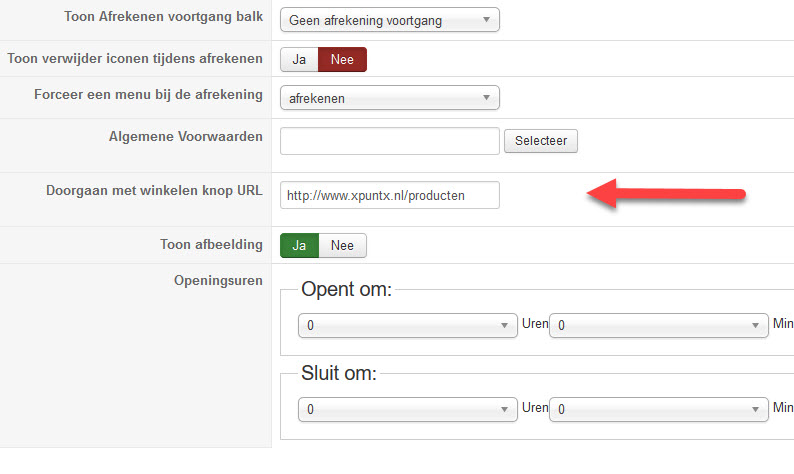Screen dimensions: 794x474
Task: Select Nee for Toon verwijder iconen tijdens afrekenen
Action: [x=342, y=59]
